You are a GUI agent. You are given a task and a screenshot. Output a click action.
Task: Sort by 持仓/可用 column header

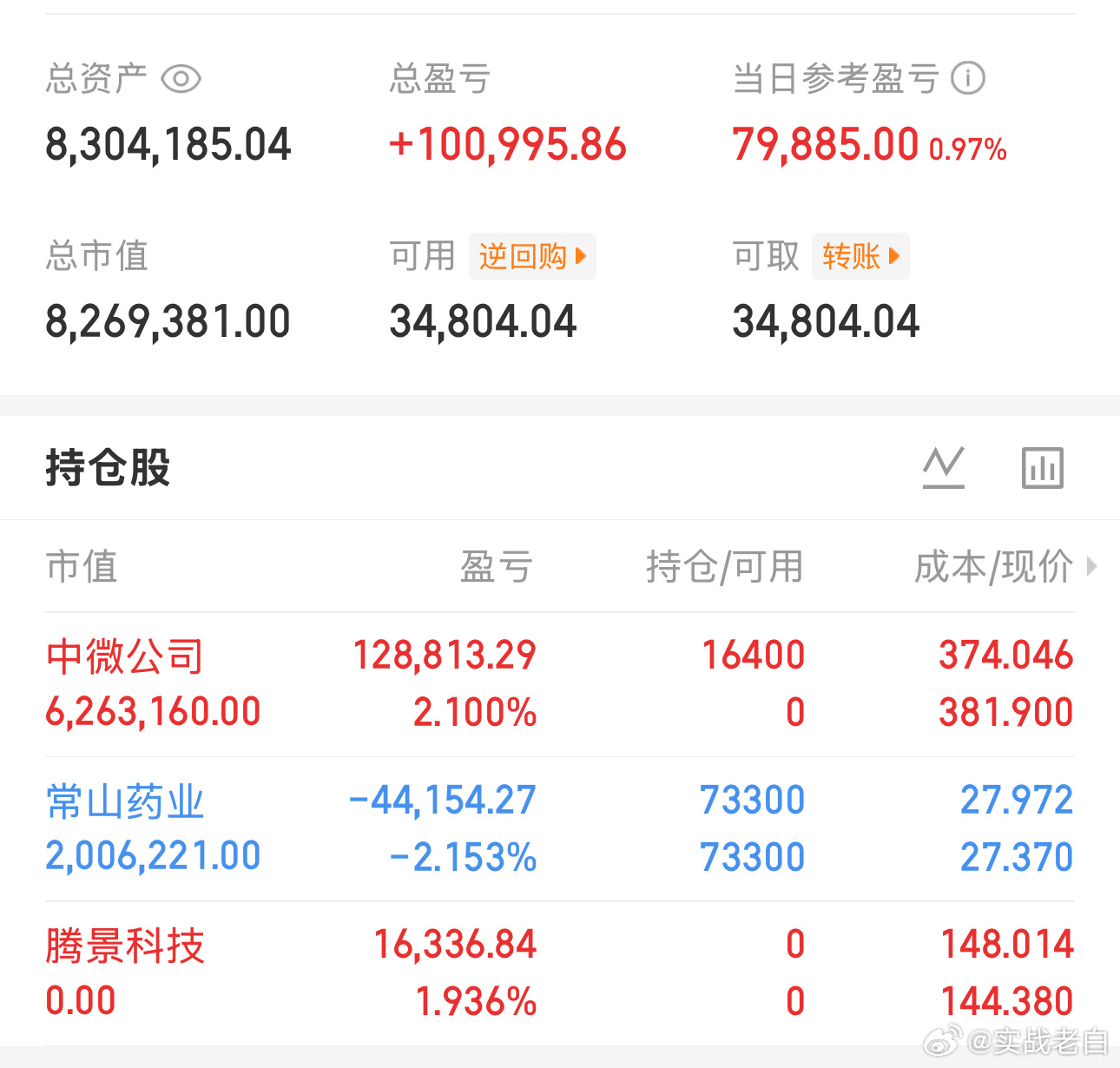725,566
